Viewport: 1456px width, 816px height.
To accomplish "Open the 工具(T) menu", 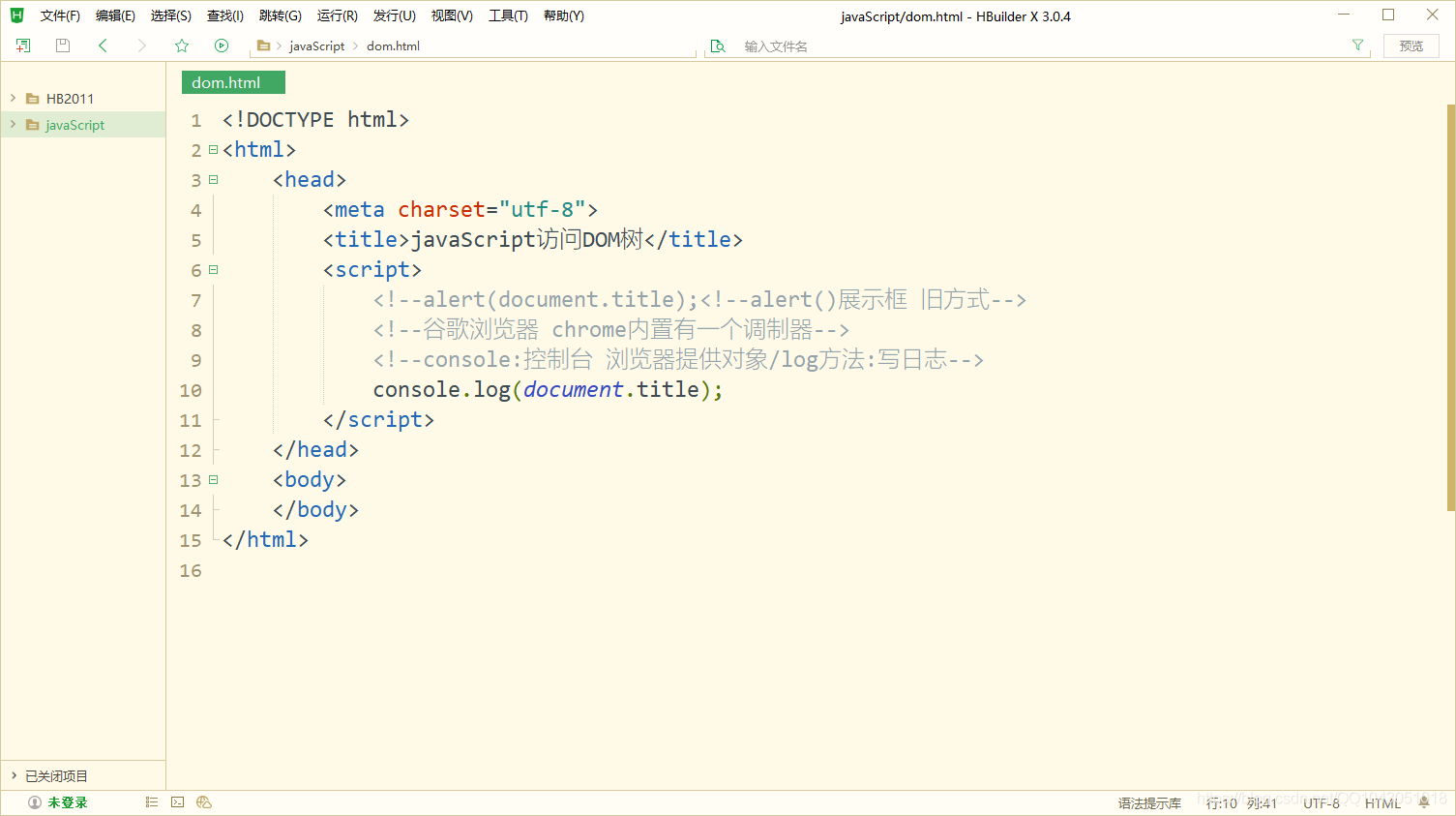I will click(x=508, y=15).
